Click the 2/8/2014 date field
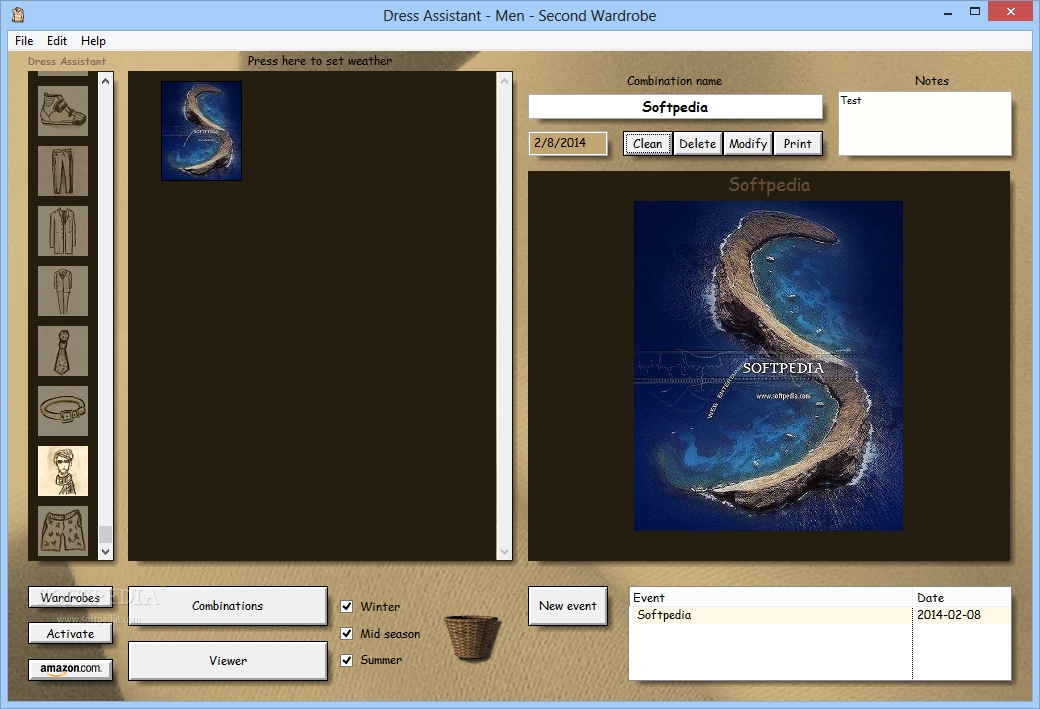The image size is (1040, 709). [568, 143]
